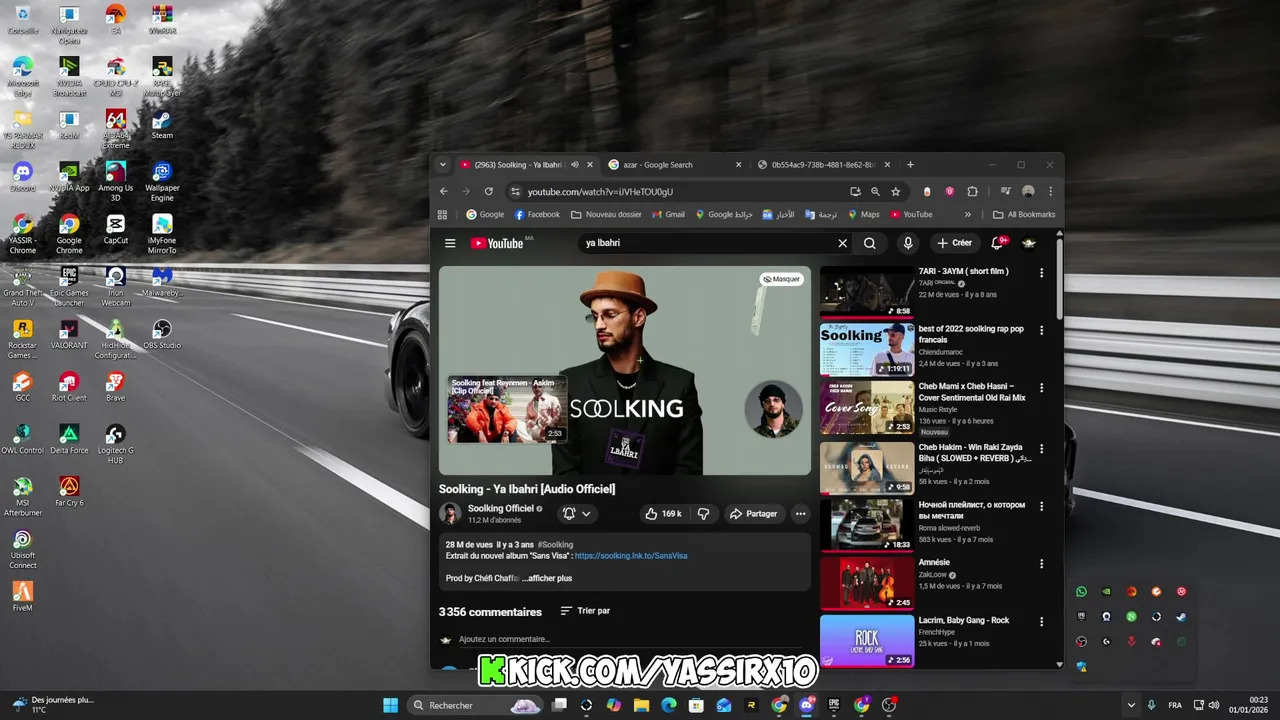Switch to azar - Google Search tab

[x=675, y=165]
